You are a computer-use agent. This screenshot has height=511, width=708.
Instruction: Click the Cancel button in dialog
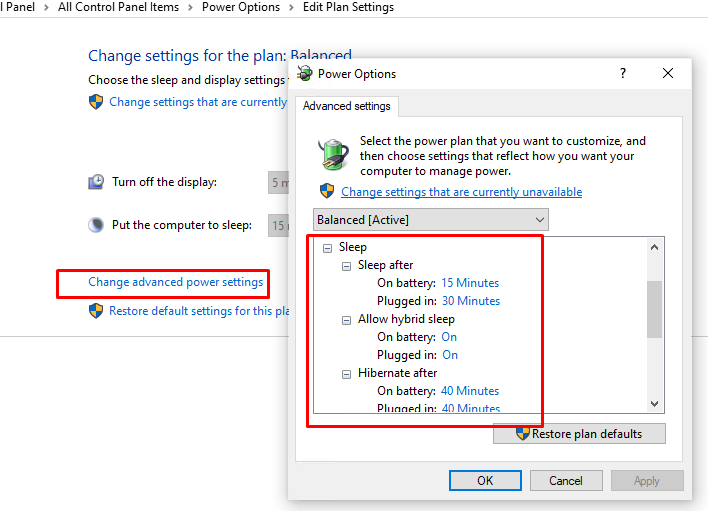(x=566, y=480)
